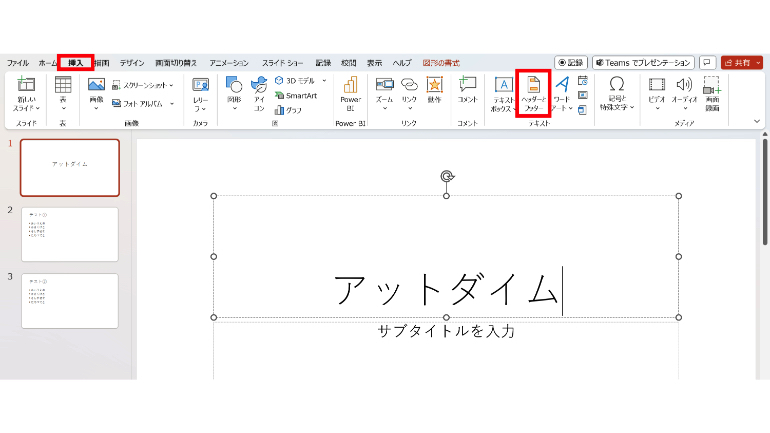Viewport: 770px width, 433px height.
Task: Expand the Video (ビデオ) dropdown arrow
Action: pos(657,108)
